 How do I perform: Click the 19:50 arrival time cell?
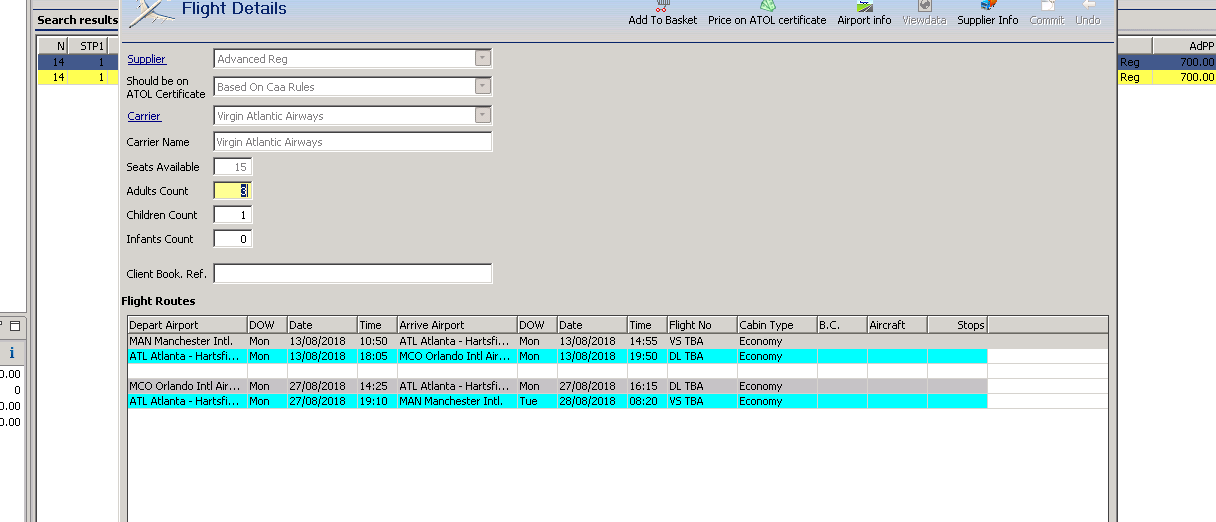(647, 356)
